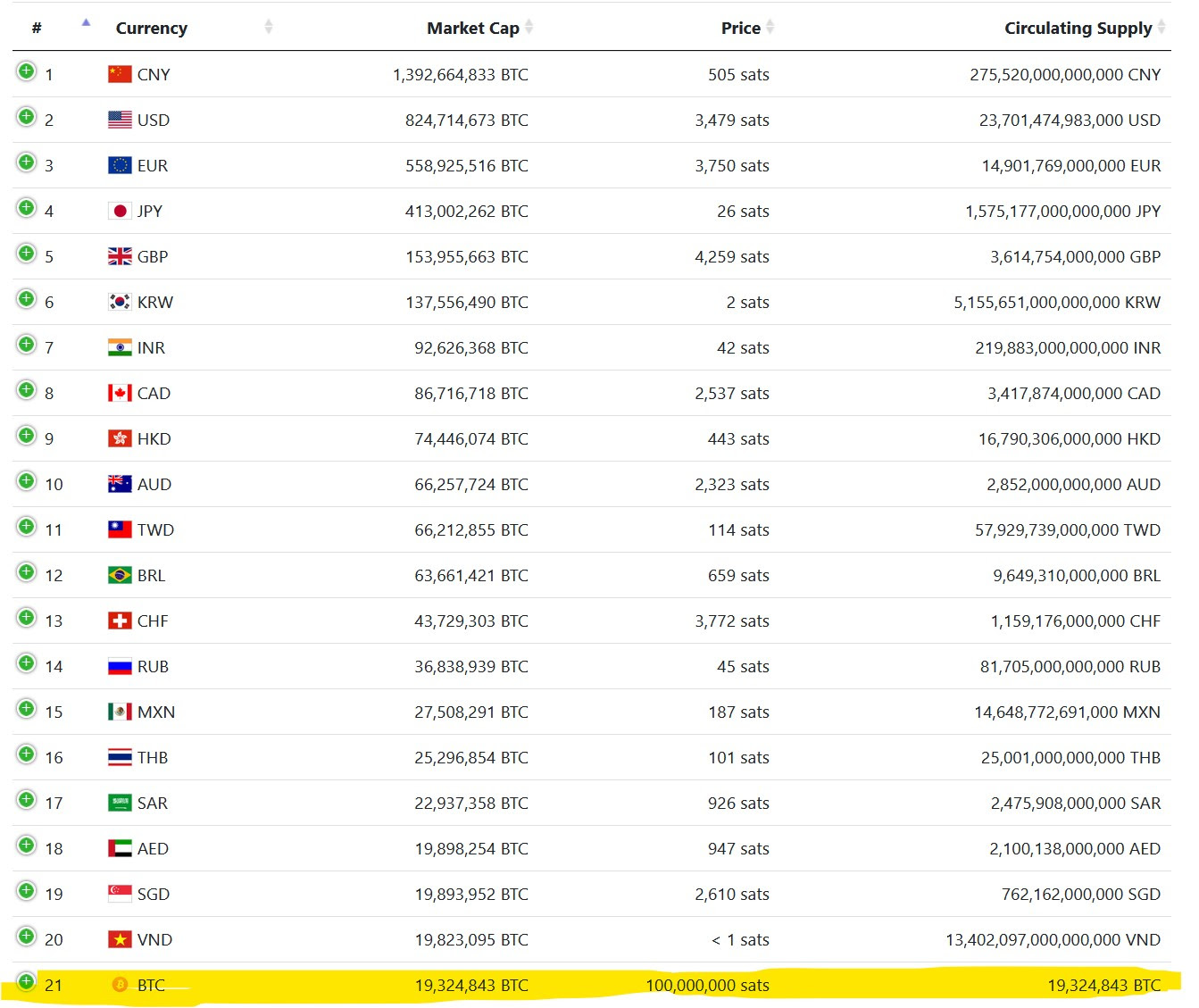Viewport: 1199px width, 1008px height.
Task: Sort table by Currency column header
Action: (152, 28)
